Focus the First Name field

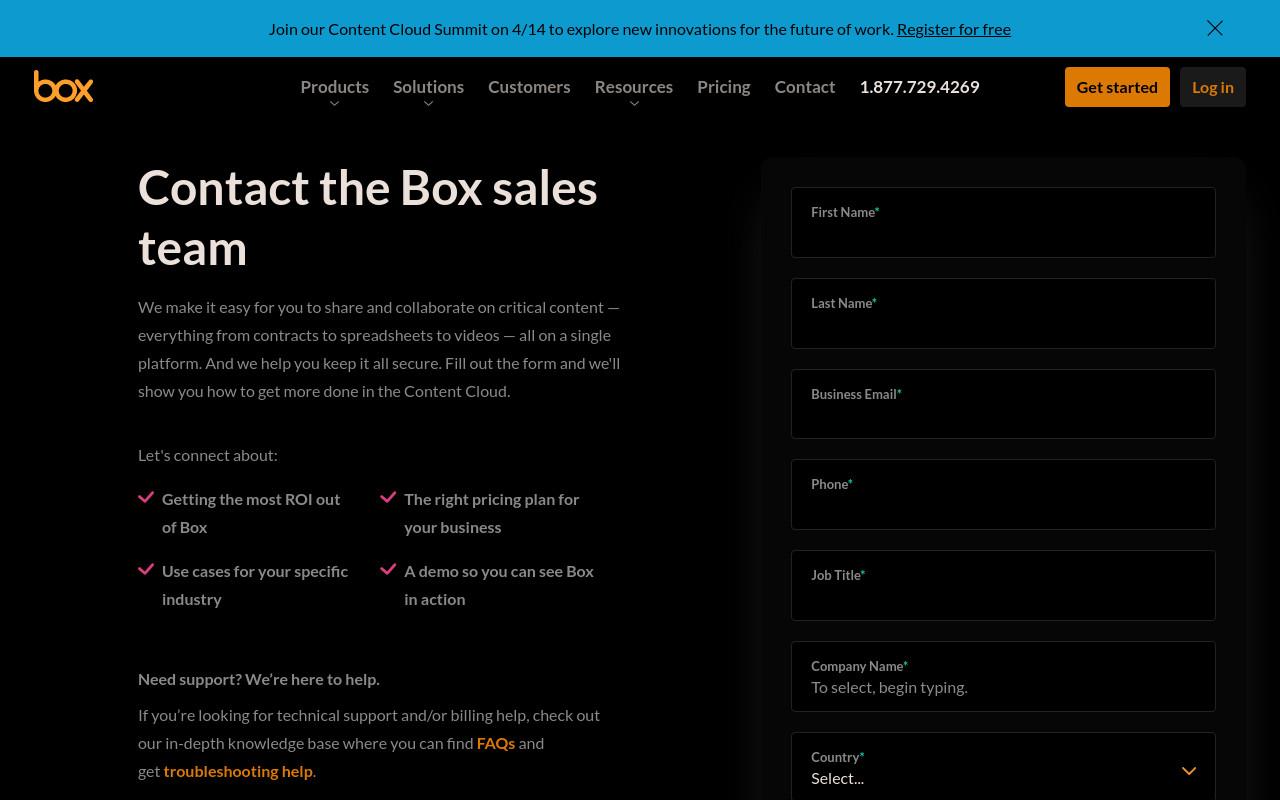[1003, 222]
